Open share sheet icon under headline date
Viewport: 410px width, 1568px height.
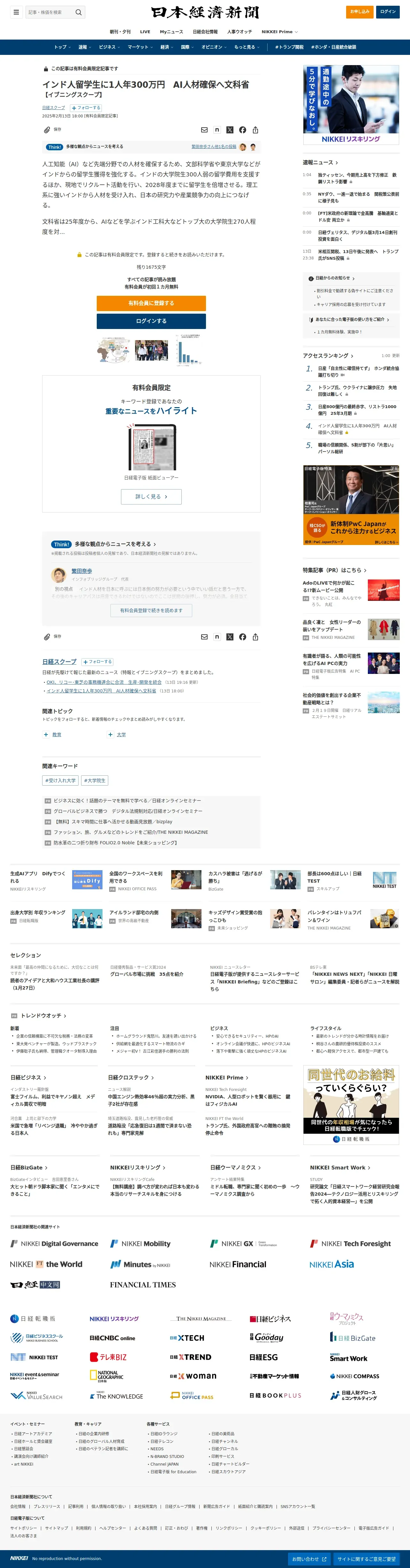coord(255,130)
